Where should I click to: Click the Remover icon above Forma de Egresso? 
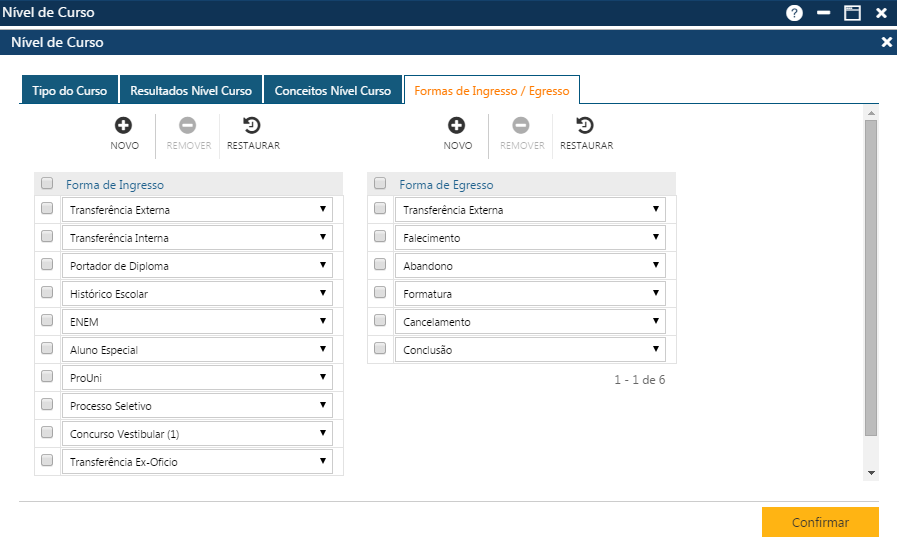coord(521,126)
